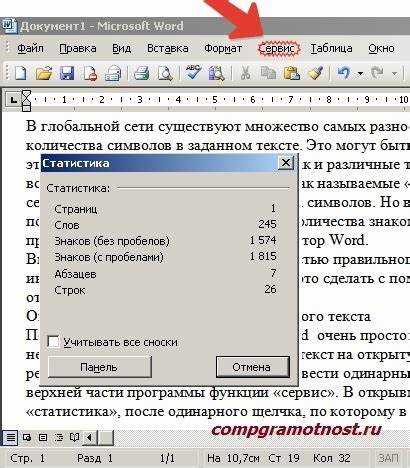Open the Сервис menu
This screenshot has height=468, width=410.
coord(279,49)
